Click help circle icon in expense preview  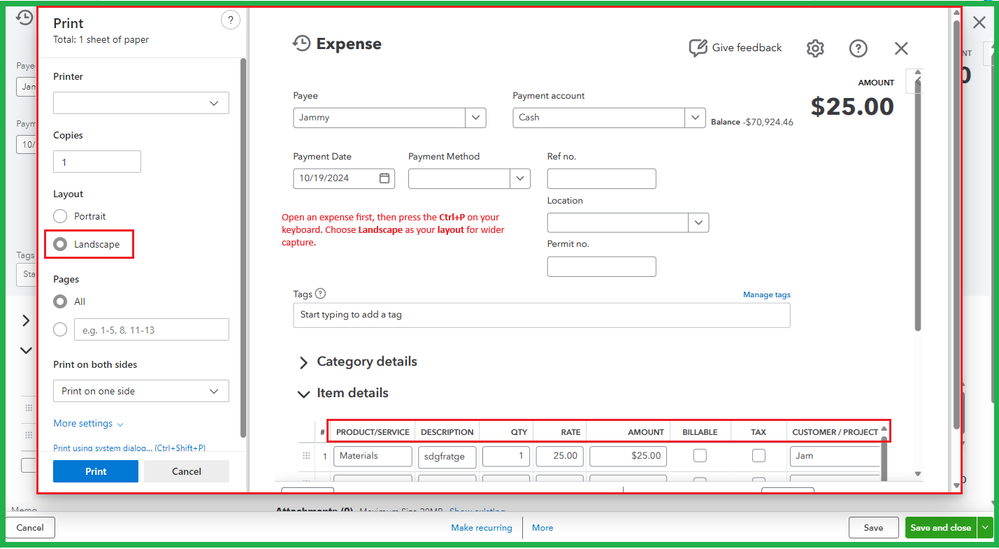pos(858,48)
